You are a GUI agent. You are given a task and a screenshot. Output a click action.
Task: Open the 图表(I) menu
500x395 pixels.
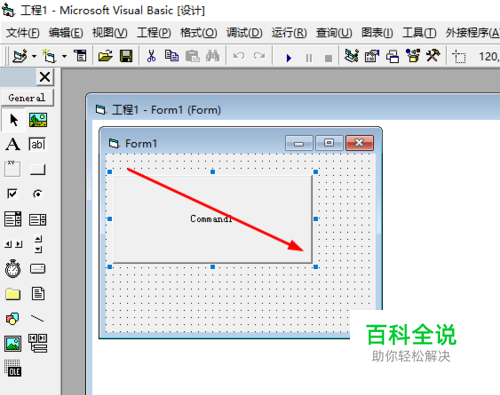[377, 33]
